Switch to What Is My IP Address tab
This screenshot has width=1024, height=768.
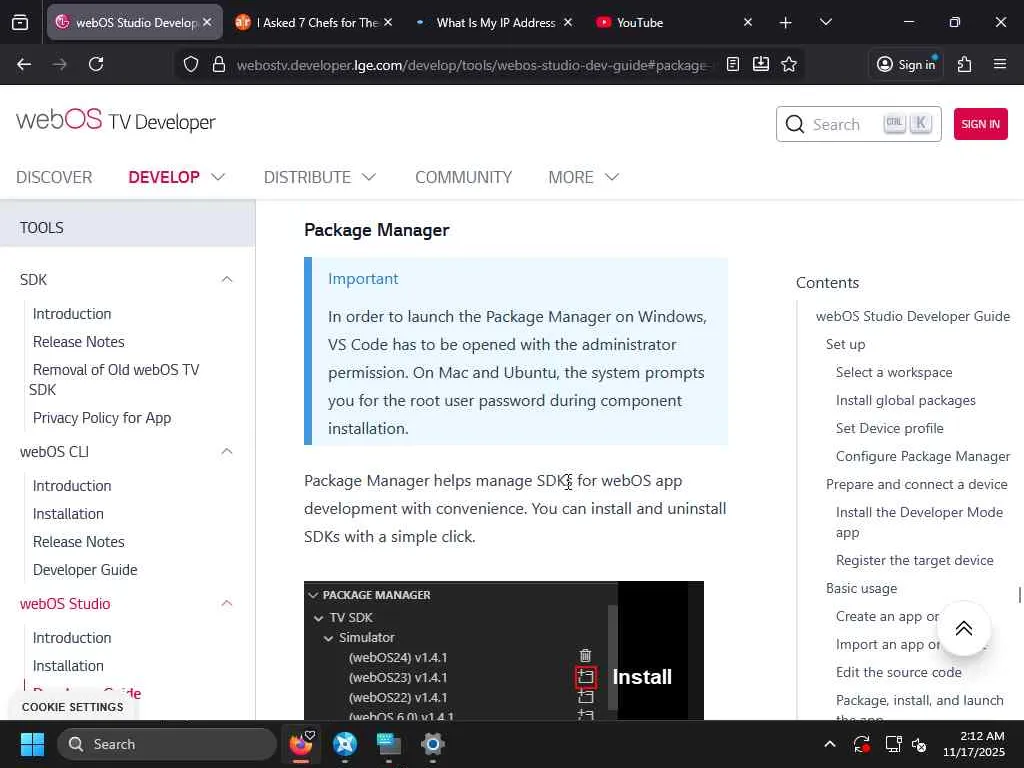pos(495,22)
